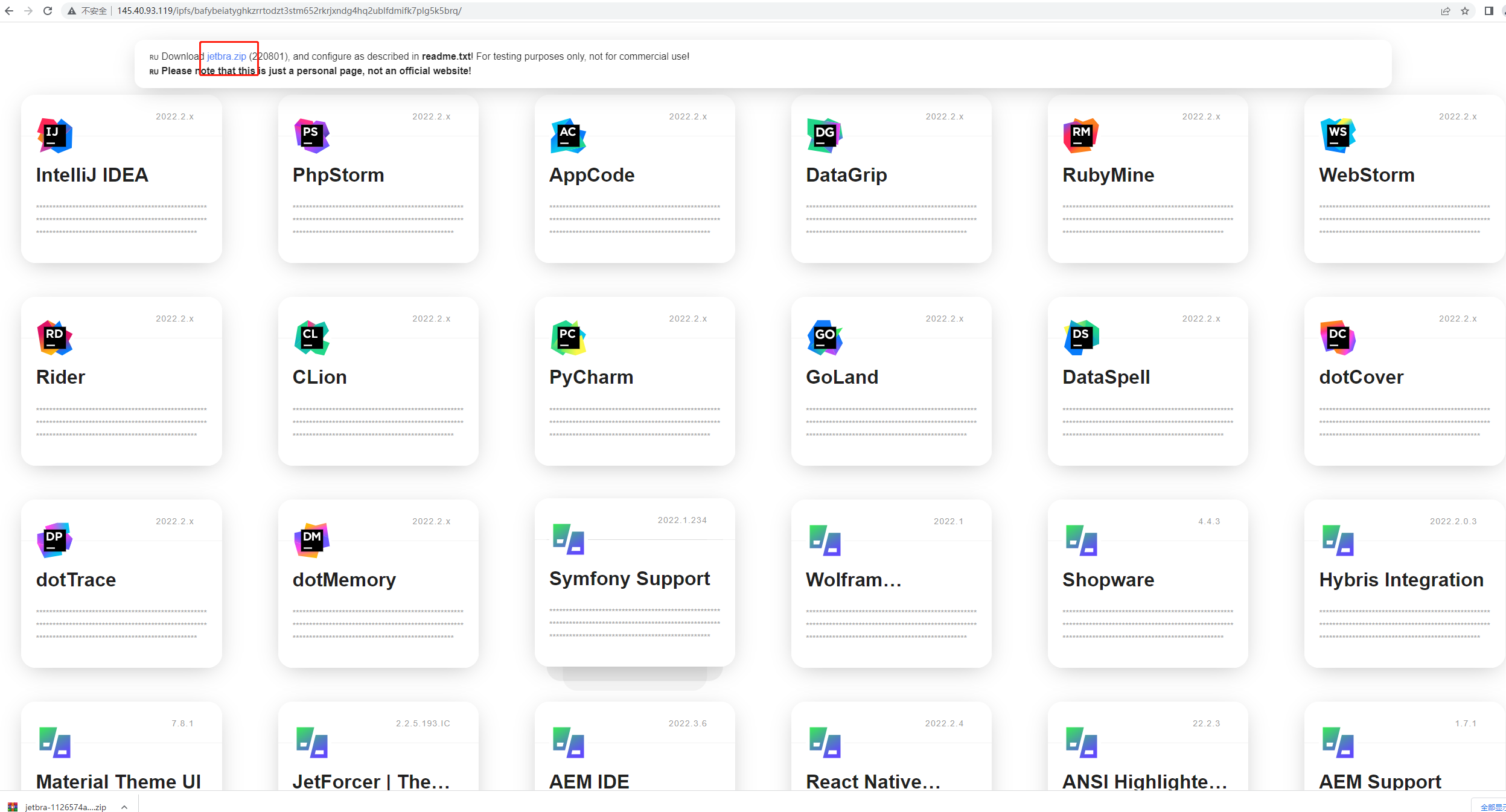Click the DataGrip DG logo icon
Image resolution: width=1506 pixels, height=812 pixels.
(825, 135)
